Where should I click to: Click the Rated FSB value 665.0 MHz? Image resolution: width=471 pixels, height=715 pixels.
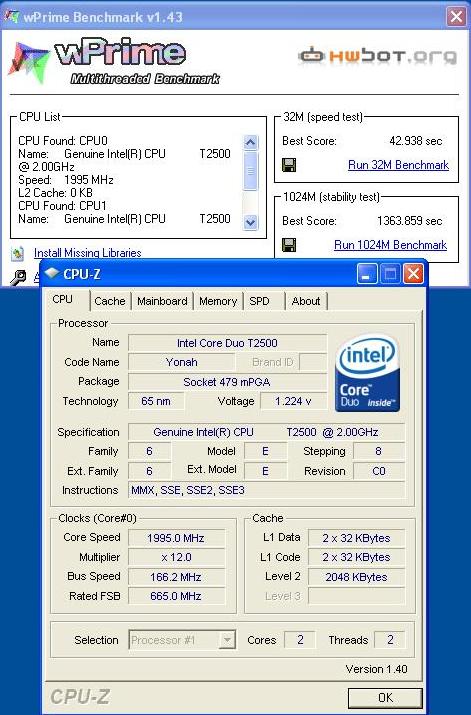click(176, 596)
